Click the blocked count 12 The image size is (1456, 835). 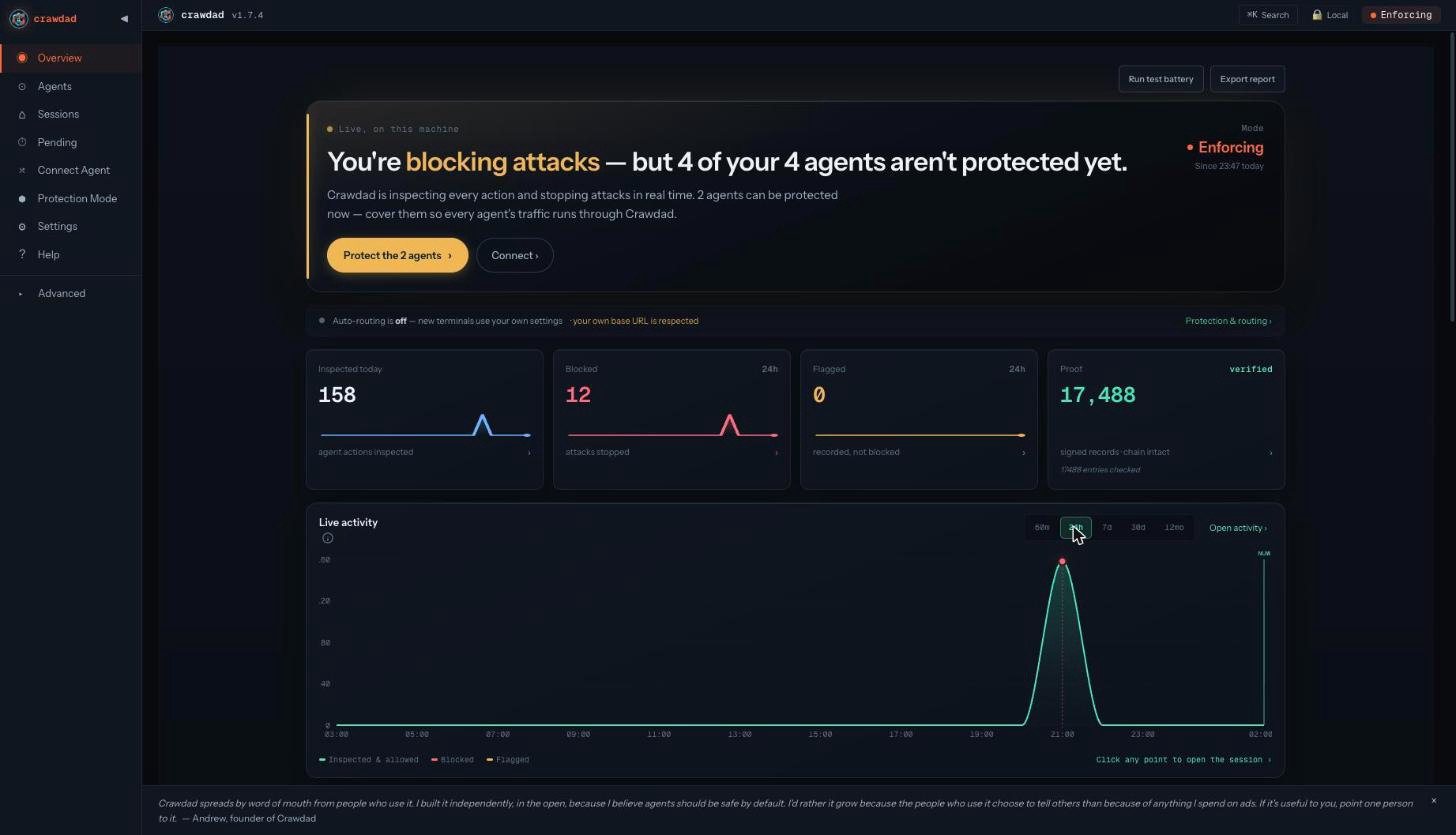point(578,395)
